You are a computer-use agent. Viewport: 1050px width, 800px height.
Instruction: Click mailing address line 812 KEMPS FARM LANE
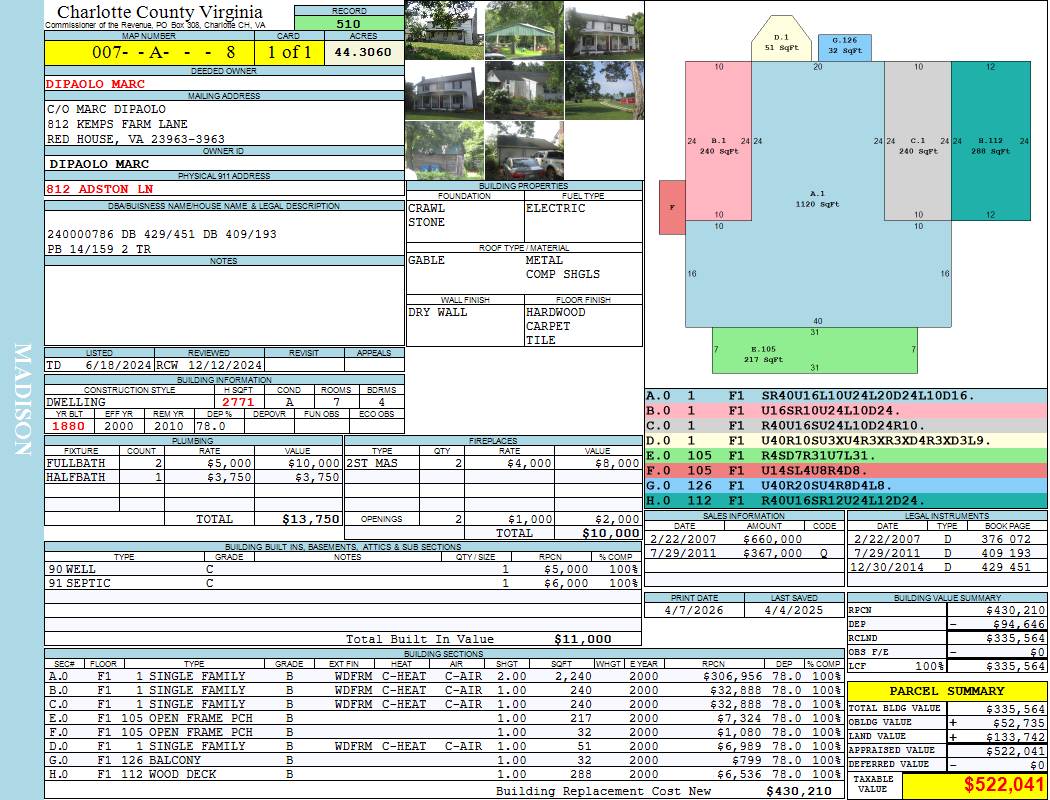tap(117, 124)
